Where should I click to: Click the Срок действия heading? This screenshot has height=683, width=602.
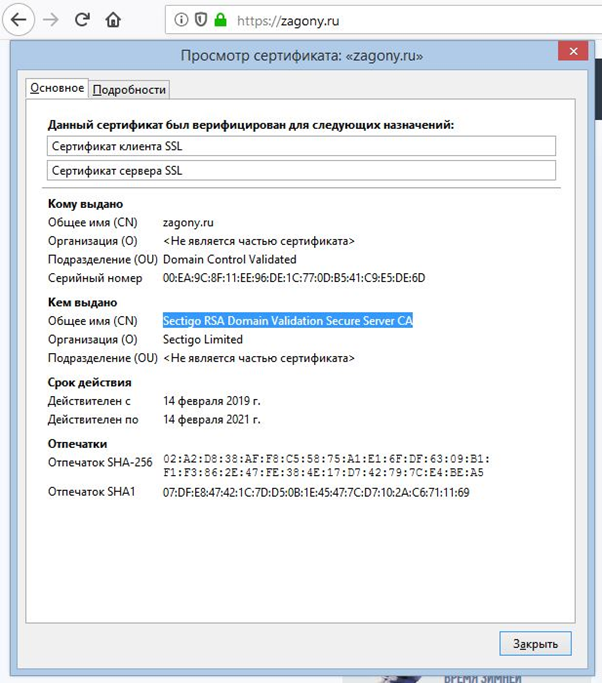point(89,382)
